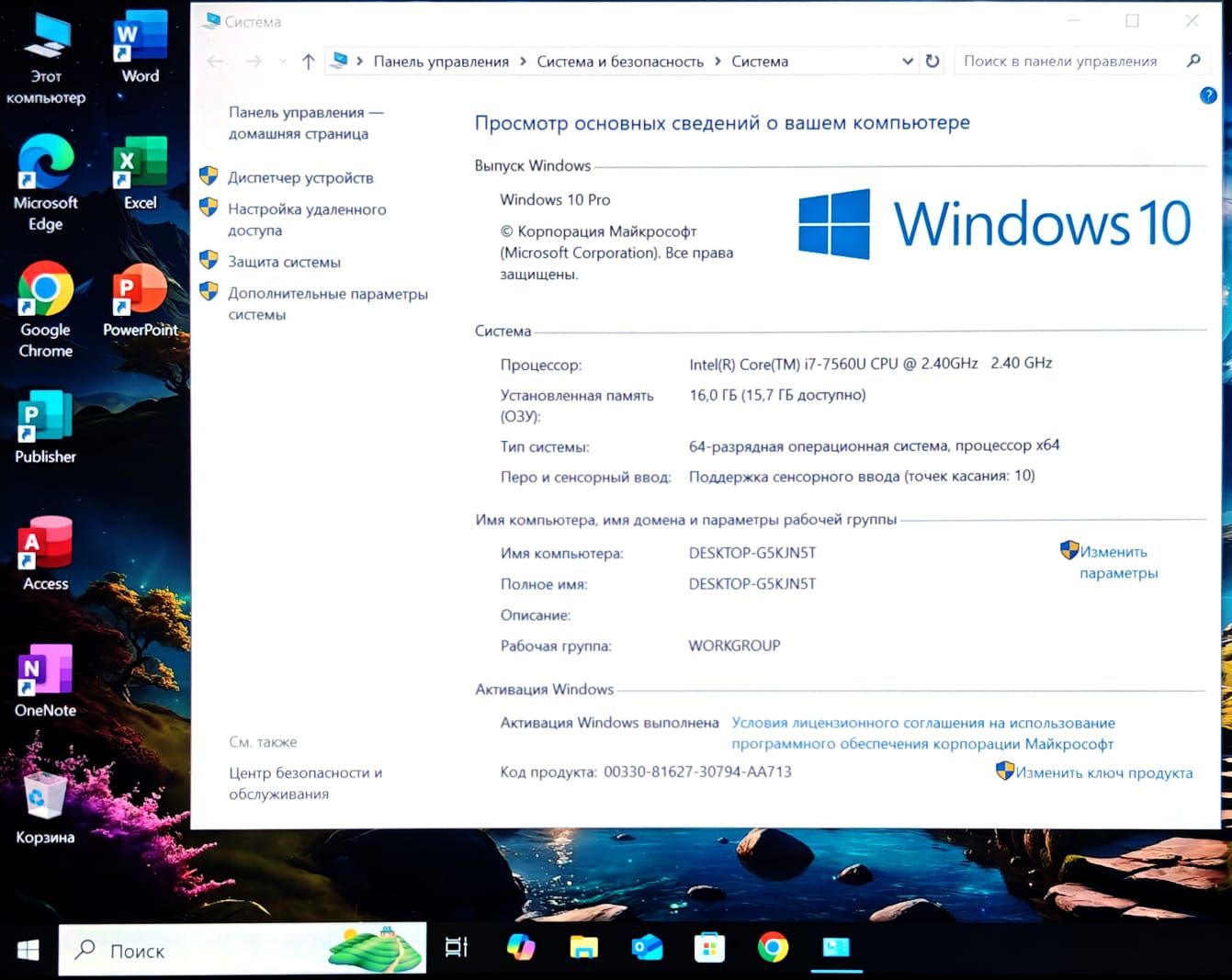Launch Outlook from the taskbar
The width and height of the screenshot is (1232, 980).
click(647, 948)
